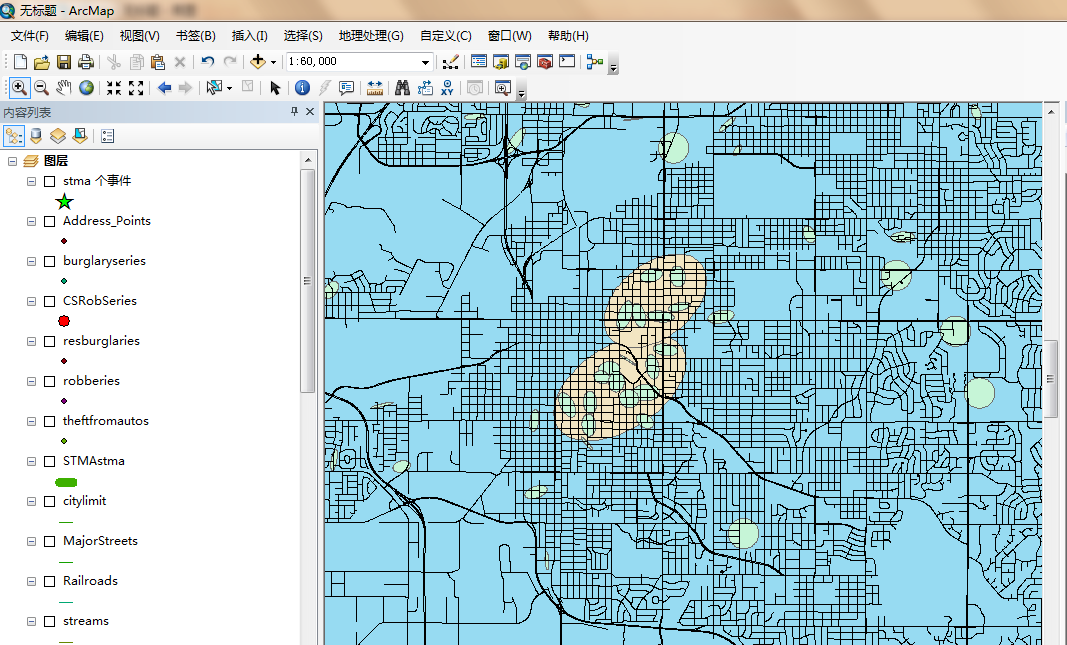Screen dimensions: 1067x645
Task: Open Add Data dropdown arrow
Action: coord(274,62)
